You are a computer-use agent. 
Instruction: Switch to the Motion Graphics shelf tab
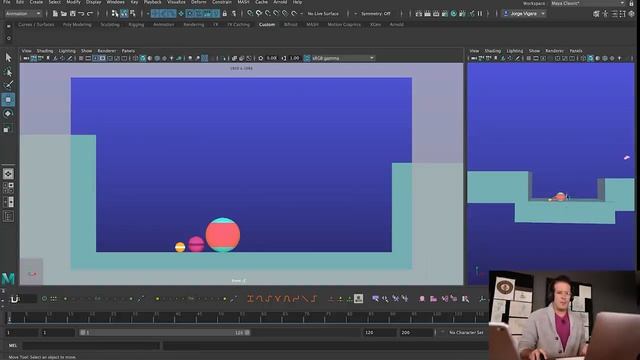coord(344,24)
